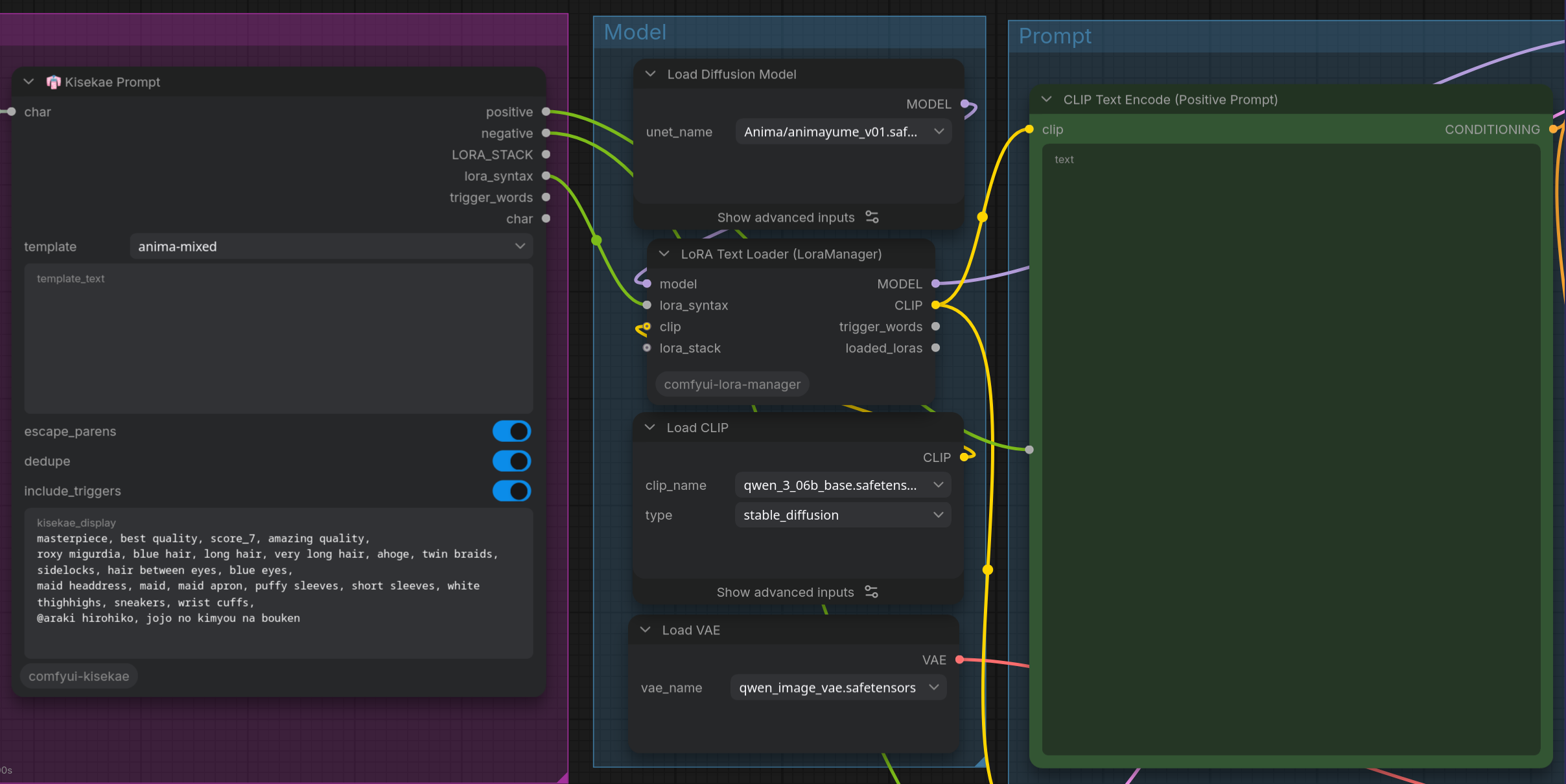Show advanced inputs on Load CLIP
This screenshot has height=784, width=1566.
(797, 592)
